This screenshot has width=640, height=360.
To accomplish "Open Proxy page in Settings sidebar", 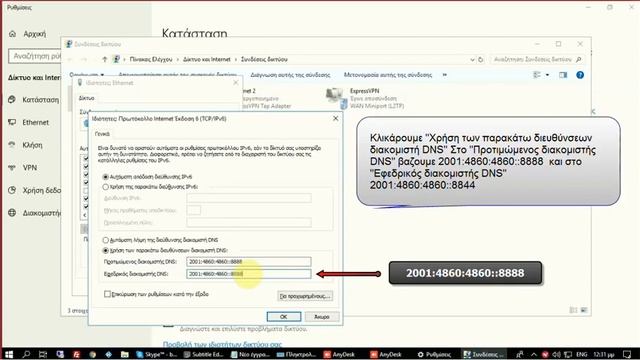I will click(34, 213).
